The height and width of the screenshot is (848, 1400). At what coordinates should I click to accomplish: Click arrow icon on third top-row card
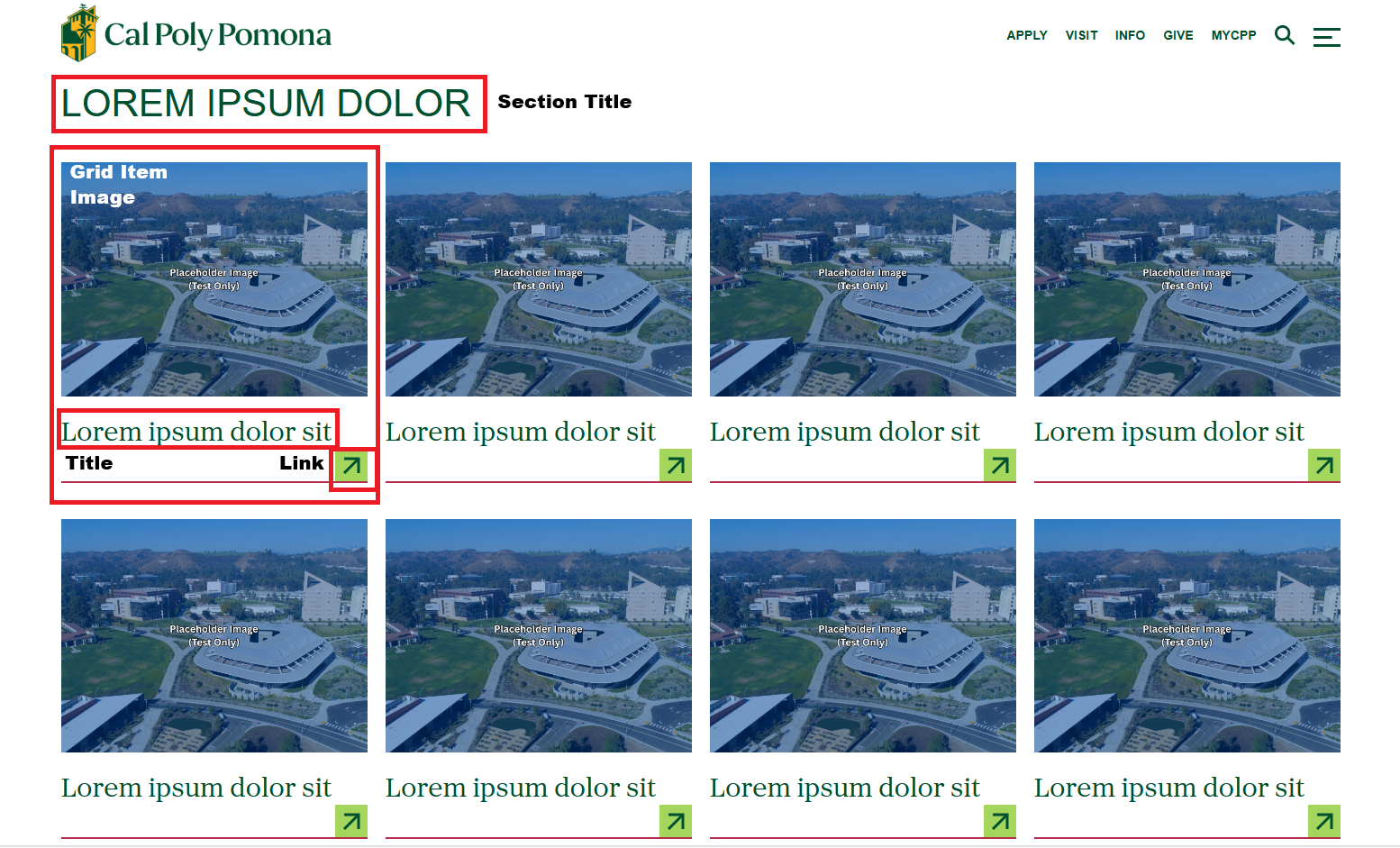pos(1000,465)
